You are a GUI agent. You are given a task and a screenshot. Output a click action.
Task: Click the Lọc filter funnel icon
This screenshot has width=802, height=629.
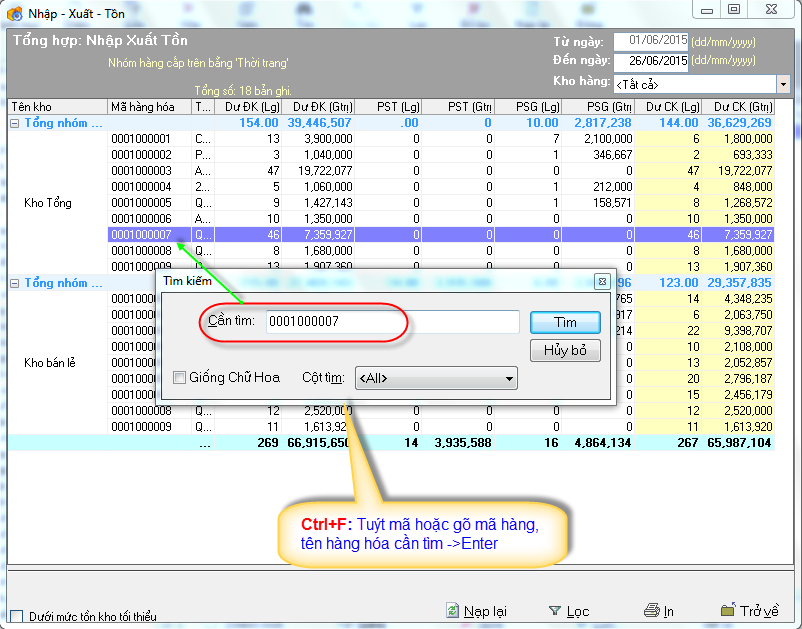(x=555, y=610)
